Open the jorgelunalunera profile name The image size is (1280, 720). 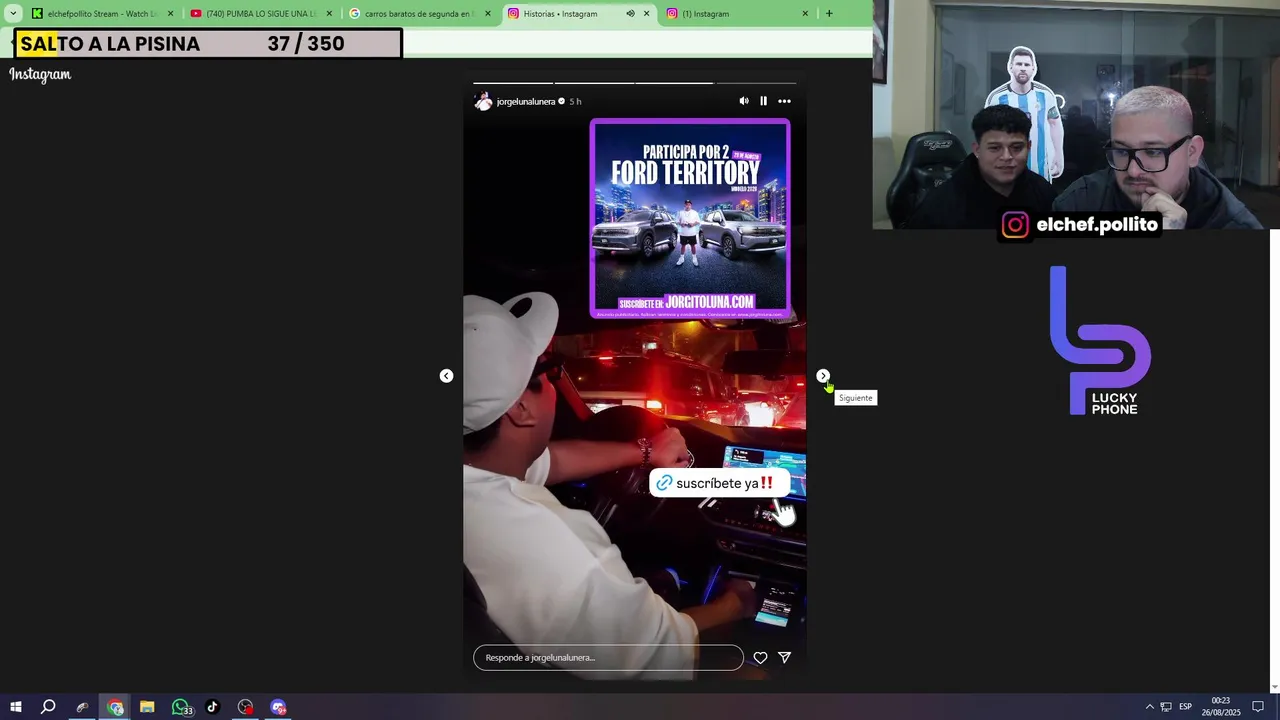click(x=525, y=101)
